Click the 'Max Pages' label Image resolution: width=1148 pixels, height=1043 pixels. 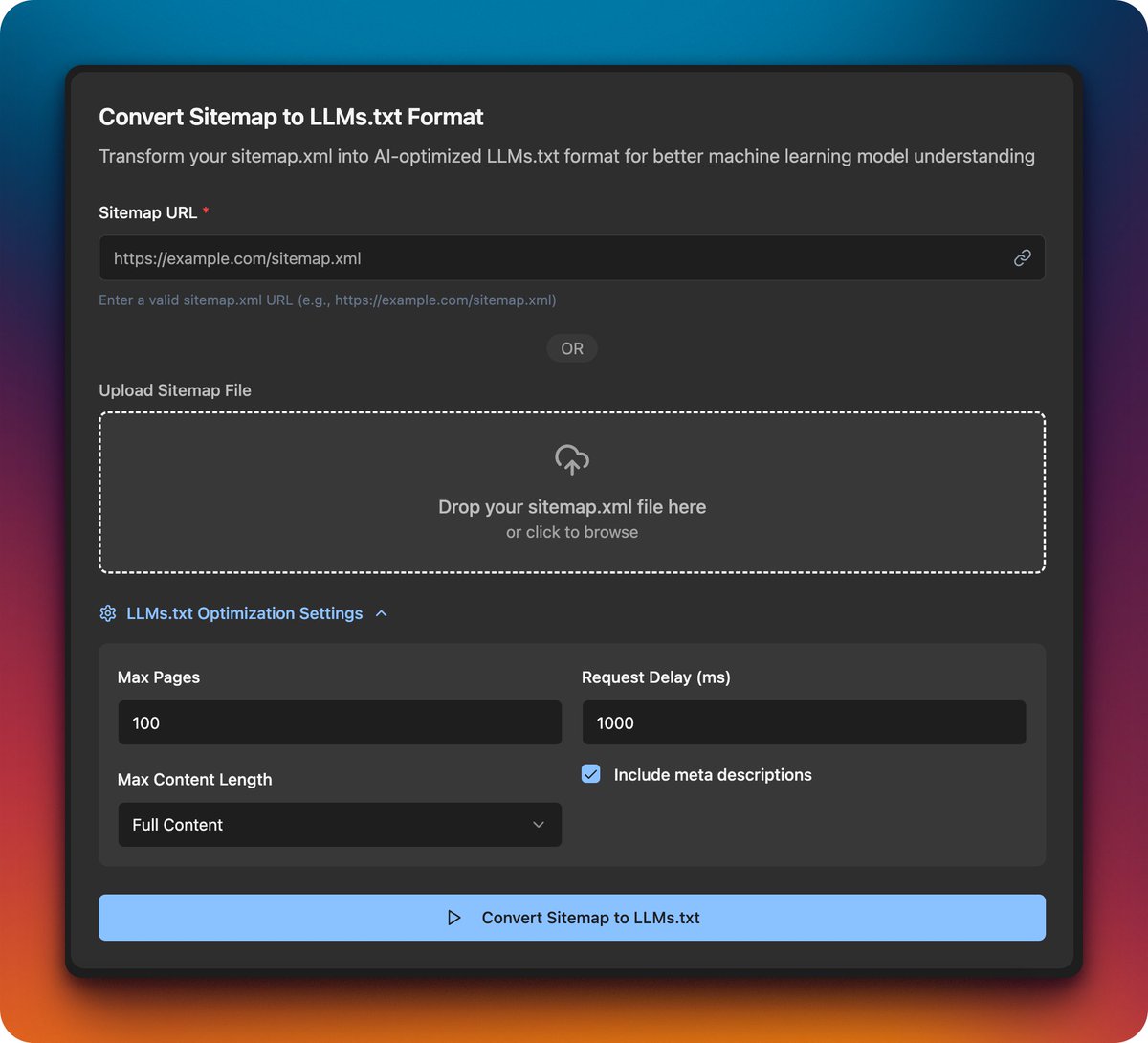pos(159,677)
